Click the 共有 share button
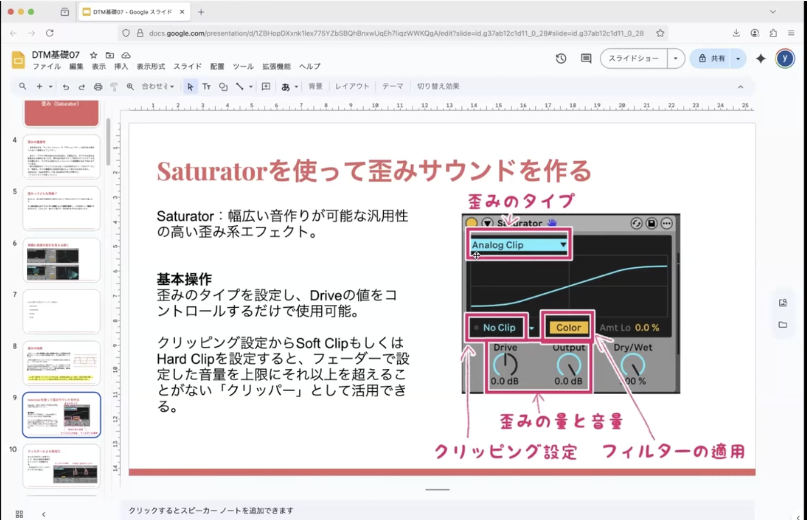The width and height of the screenshot is (807, 520). pyautogui.click(x=711, y=59)
